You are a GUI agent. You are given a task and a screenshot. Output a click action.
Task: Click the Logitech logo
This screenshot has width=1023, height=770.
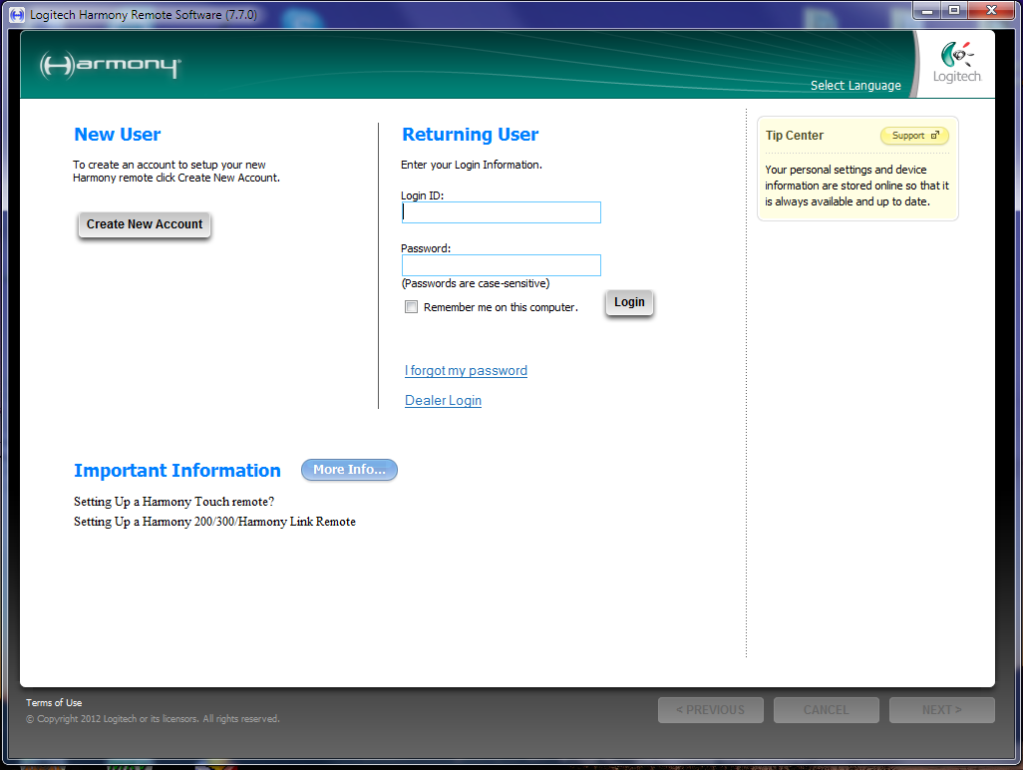[x=956, y=63]
